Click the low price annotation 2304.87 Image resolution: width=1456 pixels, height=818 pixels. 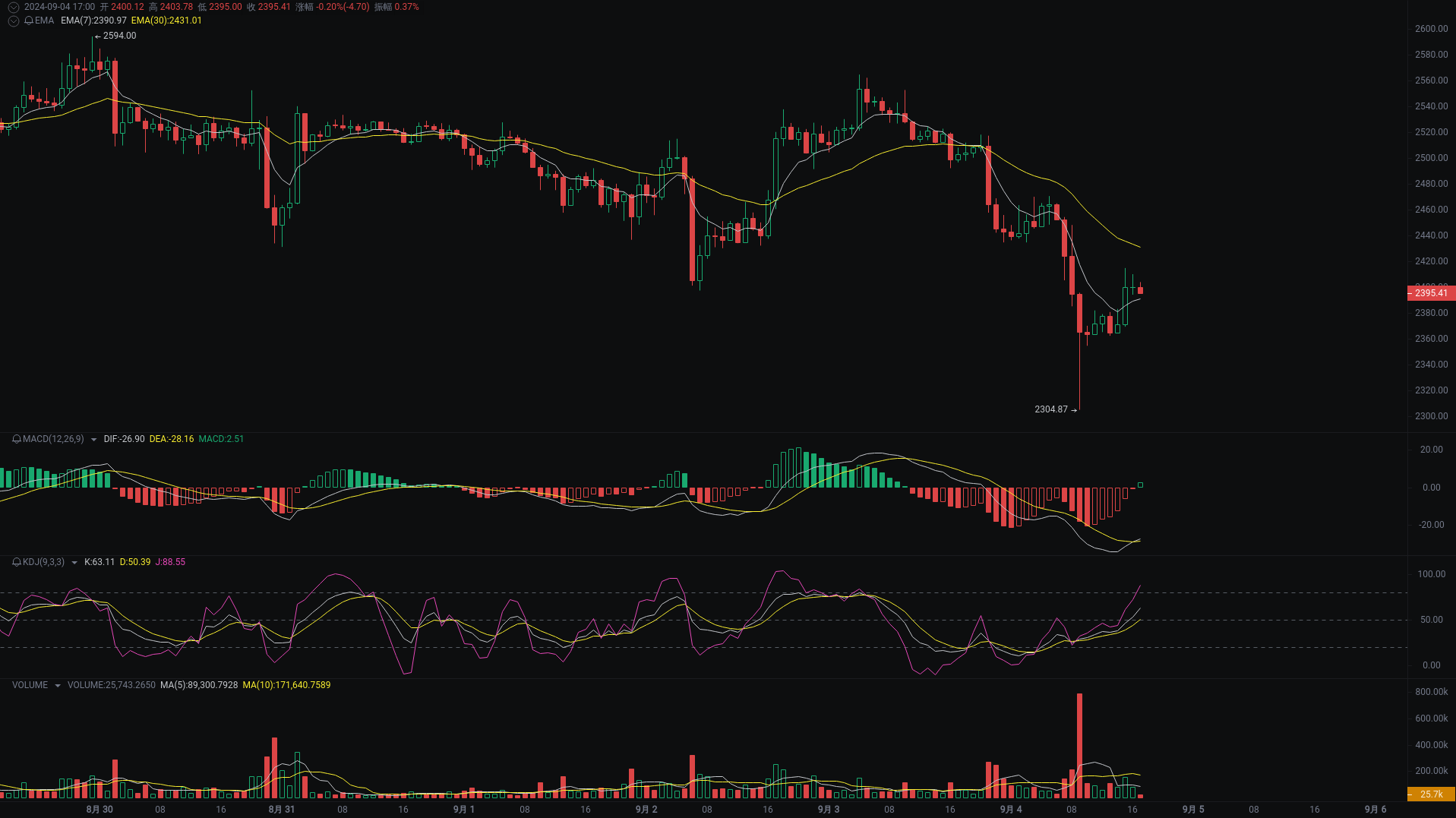point(1052,409)
